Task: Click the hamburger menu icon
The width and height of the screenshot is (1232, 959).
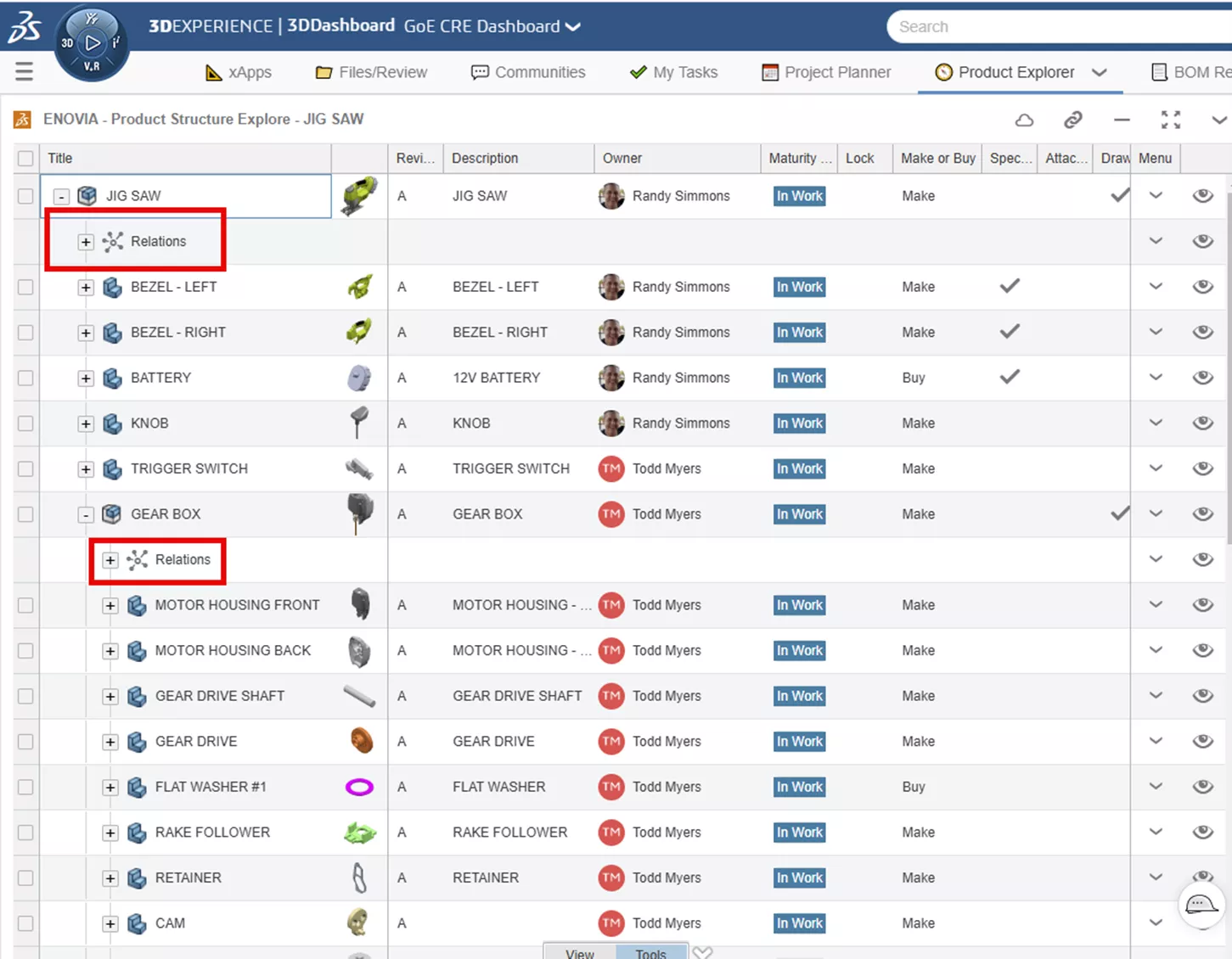Action: tap(24, 72)
